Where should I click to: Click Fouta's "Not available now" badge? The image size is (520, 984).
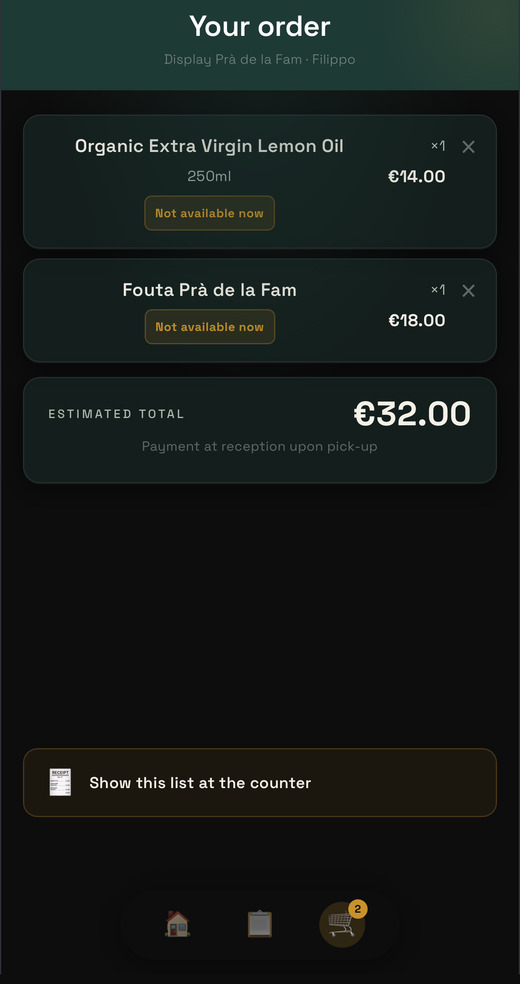click(x=210, y=327)
